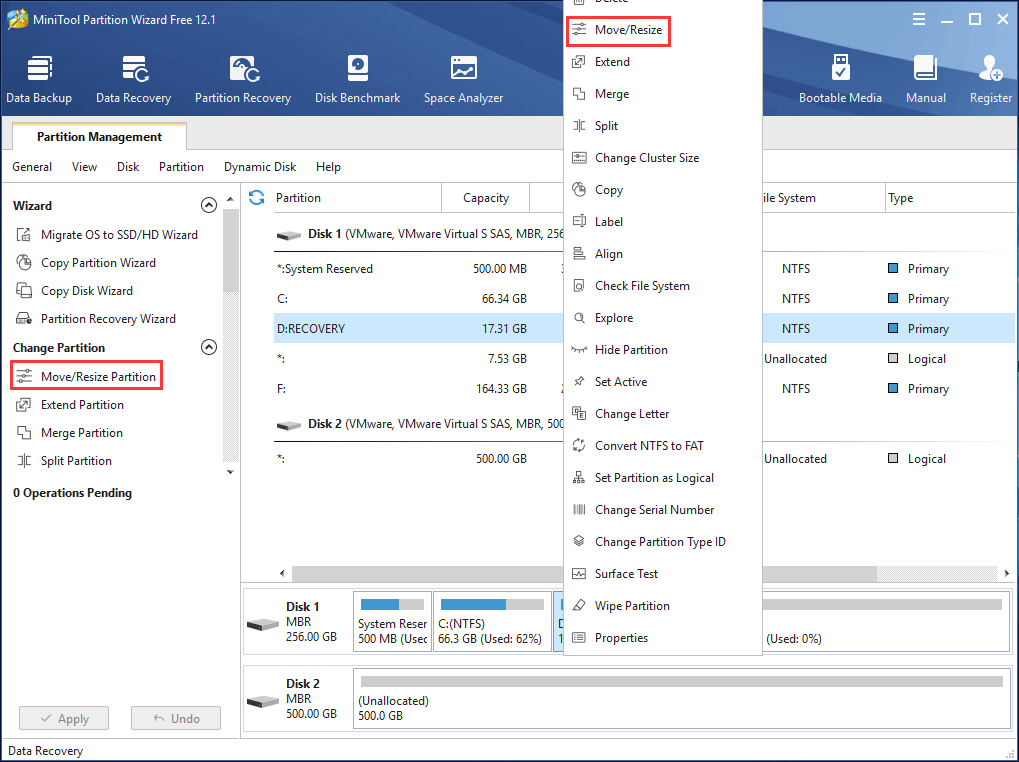
Task: Select the System Reserved partition row
Action: pyautogui.click(x=419, y=268)
